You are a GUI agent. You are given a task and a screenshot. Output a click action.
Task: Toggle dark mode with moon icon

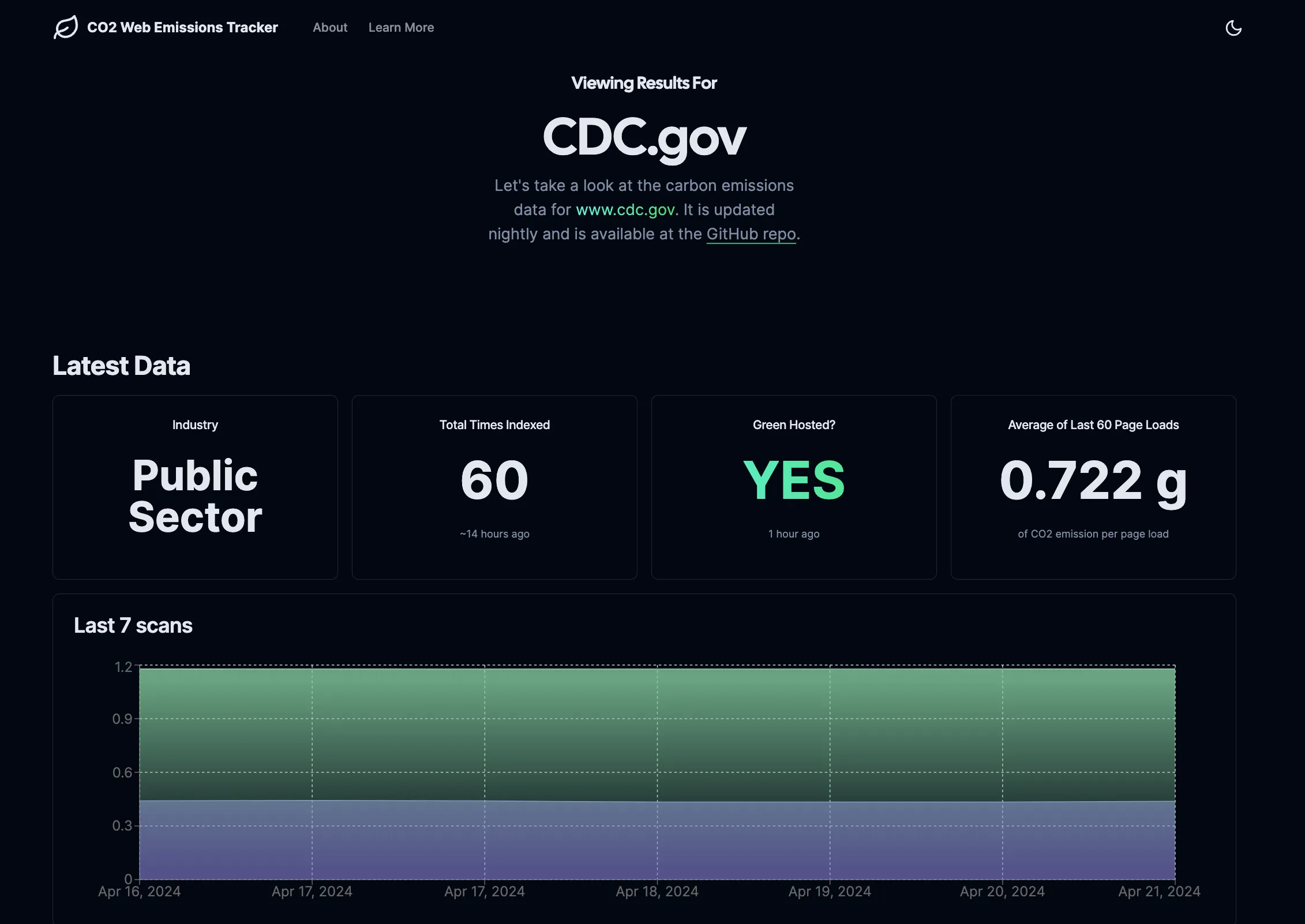point(1234,27)
